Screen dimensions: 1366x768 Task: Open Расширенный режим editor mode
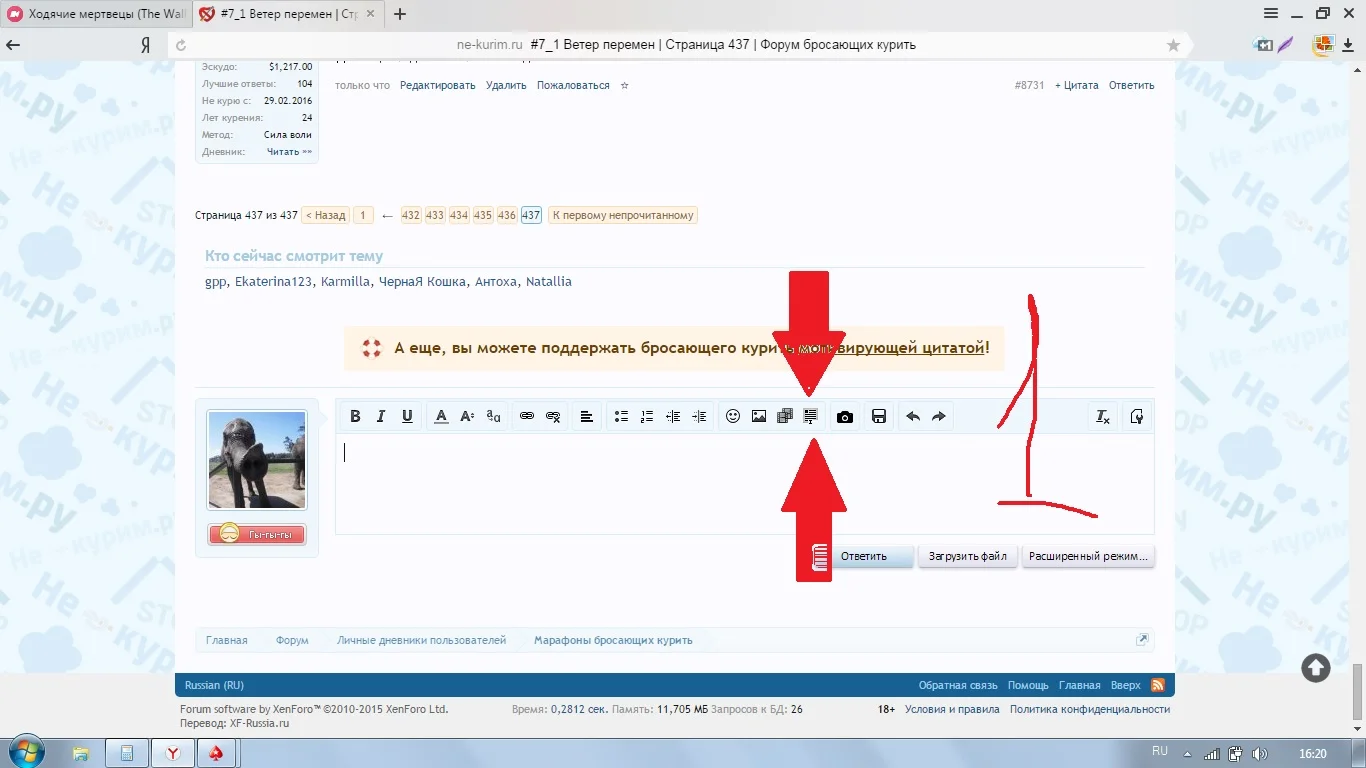[x=1088, y=556]
